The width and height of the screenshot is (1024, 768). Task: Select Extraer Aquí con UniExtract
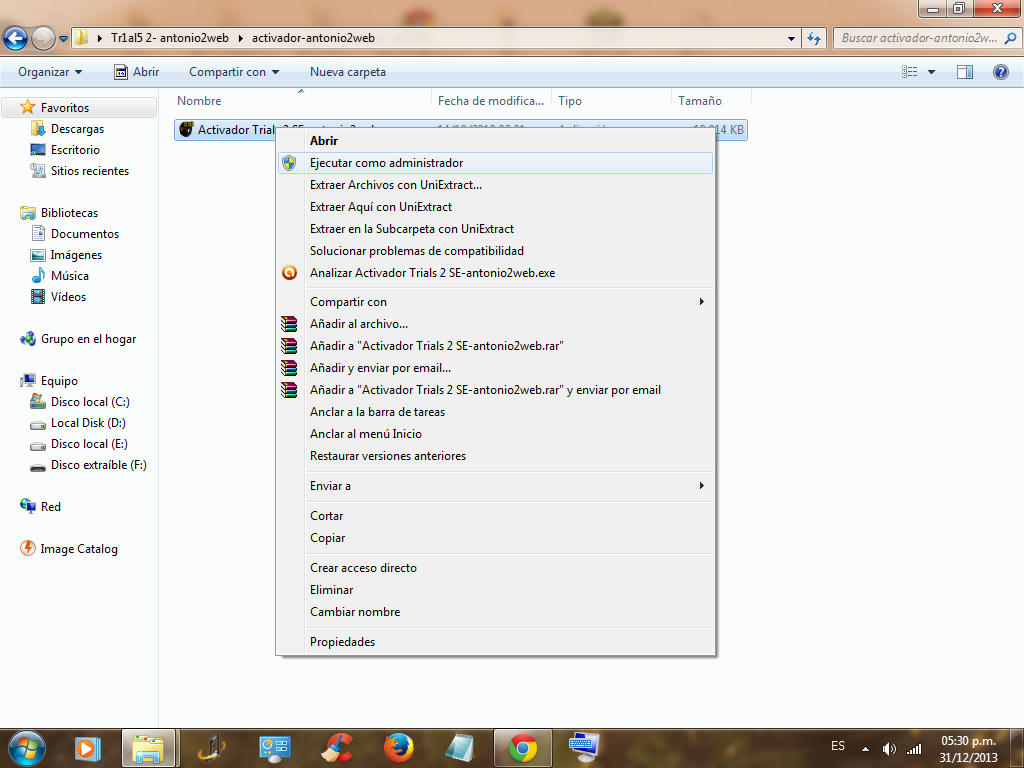pos(380,207)
